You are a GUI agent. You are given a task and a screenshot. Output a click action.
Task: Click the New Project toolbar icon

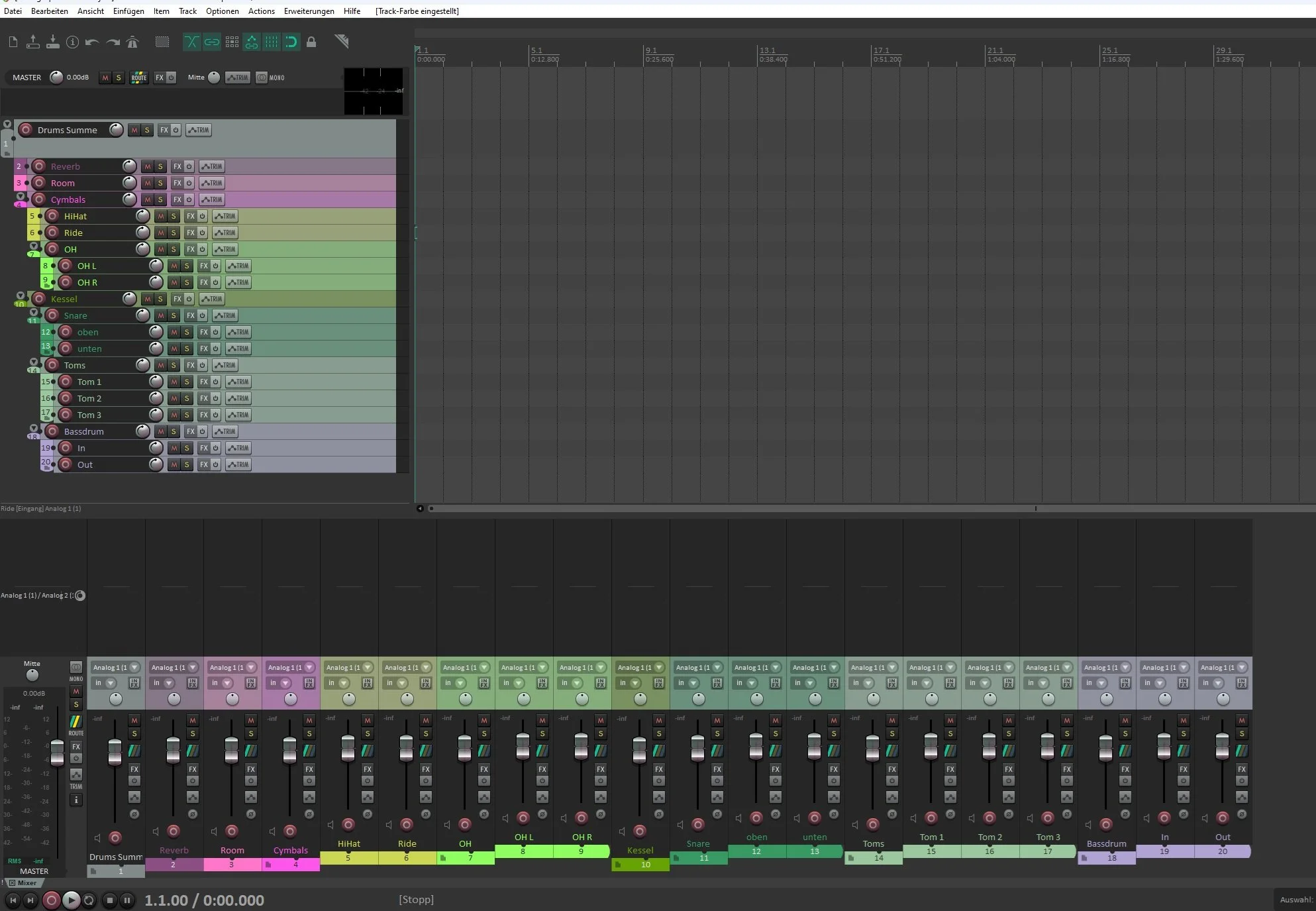[x=13, y=42]
